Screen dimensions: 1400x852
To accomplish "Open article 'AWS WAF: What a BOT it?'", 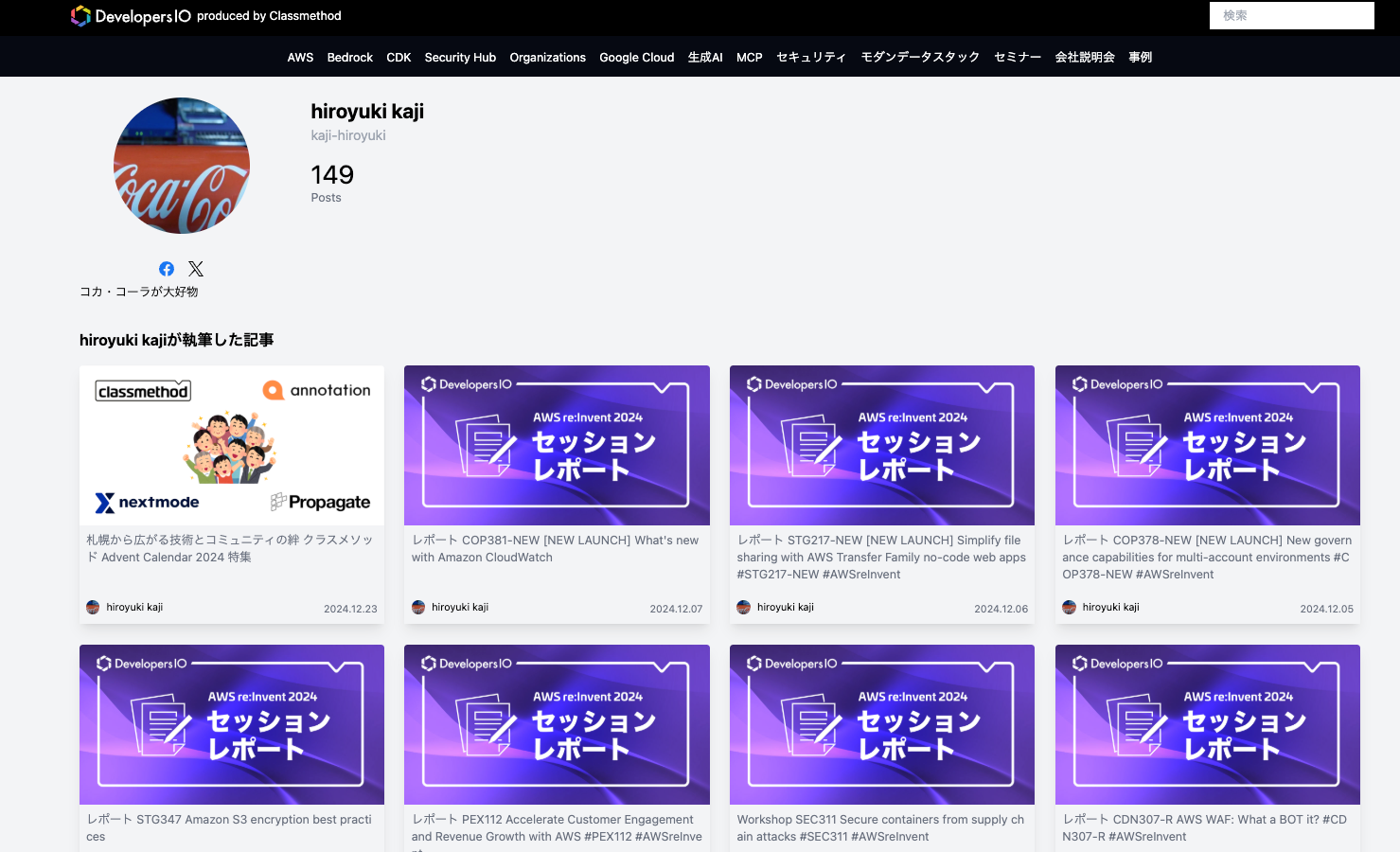I will point(1205,828).
